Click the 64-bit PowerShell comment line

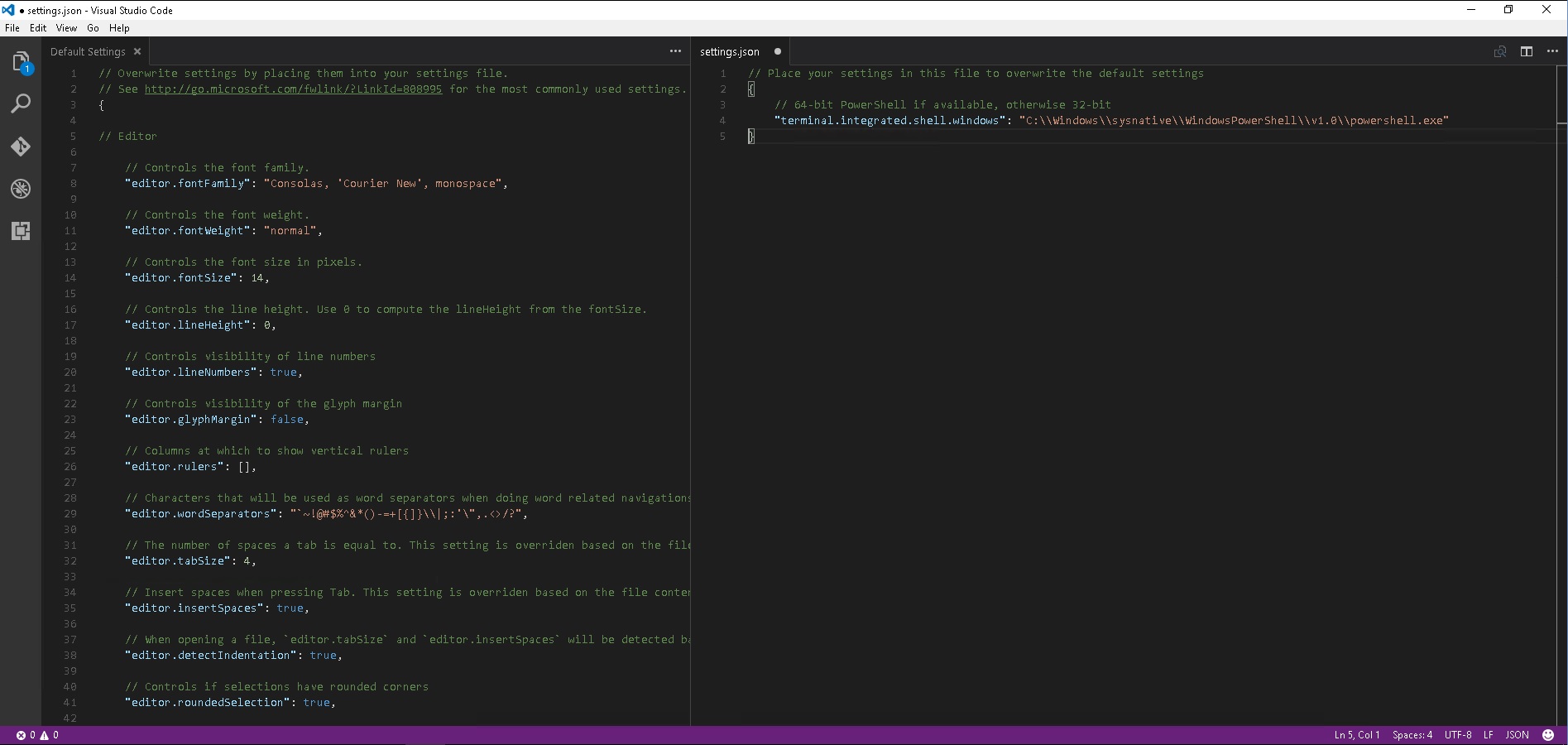point(942,104)
